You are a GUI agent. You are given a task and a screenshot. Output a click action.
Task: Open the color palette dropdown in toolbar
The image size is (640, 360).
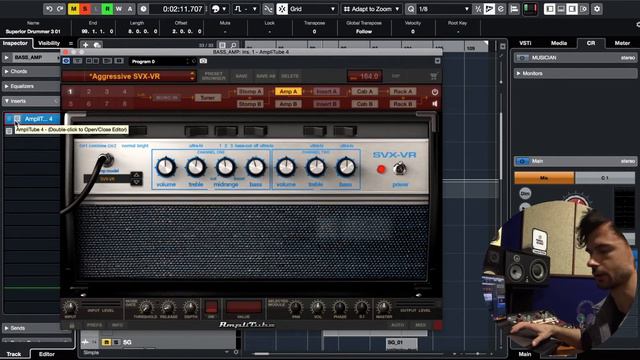point(219,9)
